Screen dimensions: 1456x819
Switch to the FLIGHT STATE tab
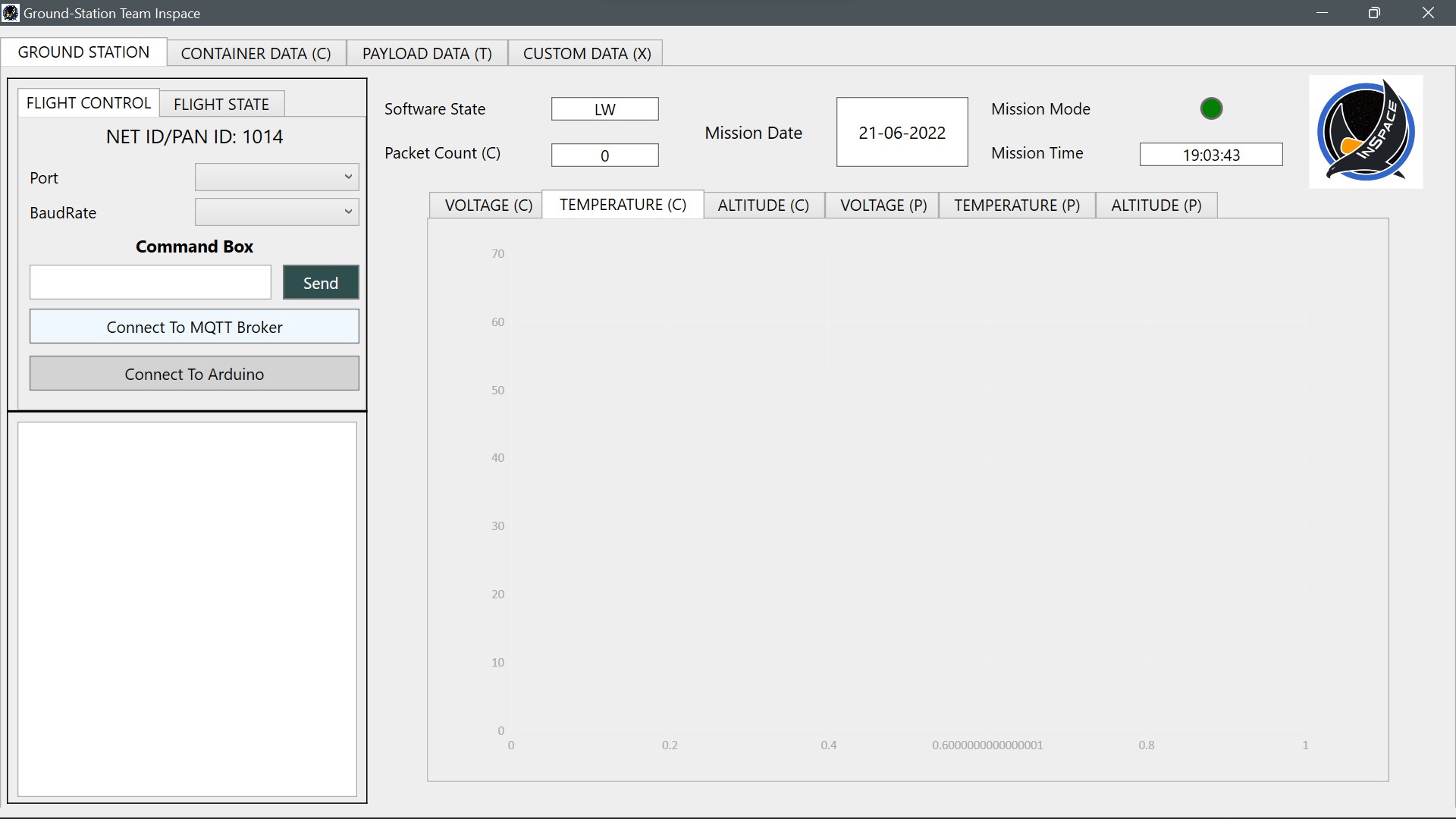click(221, 104)
